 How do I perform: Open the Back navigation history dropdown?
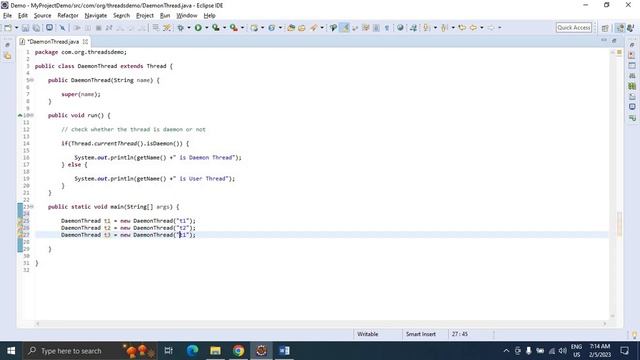[x=482, y=28]
